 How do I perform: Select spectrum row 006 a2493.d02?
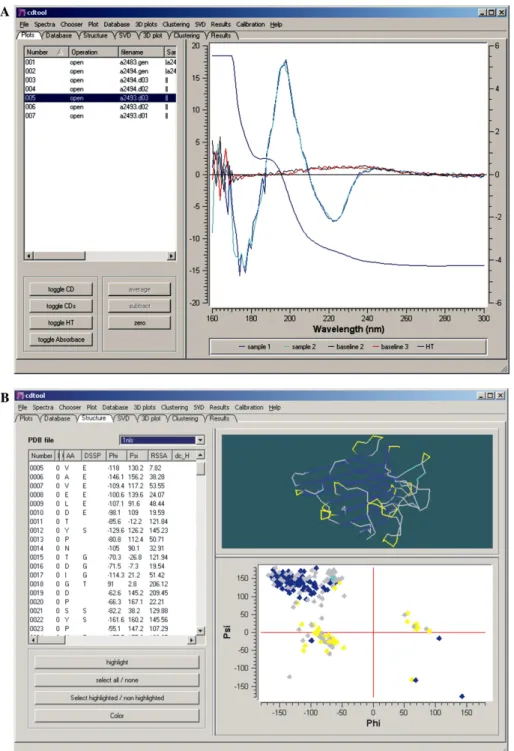tap(100, 107)
